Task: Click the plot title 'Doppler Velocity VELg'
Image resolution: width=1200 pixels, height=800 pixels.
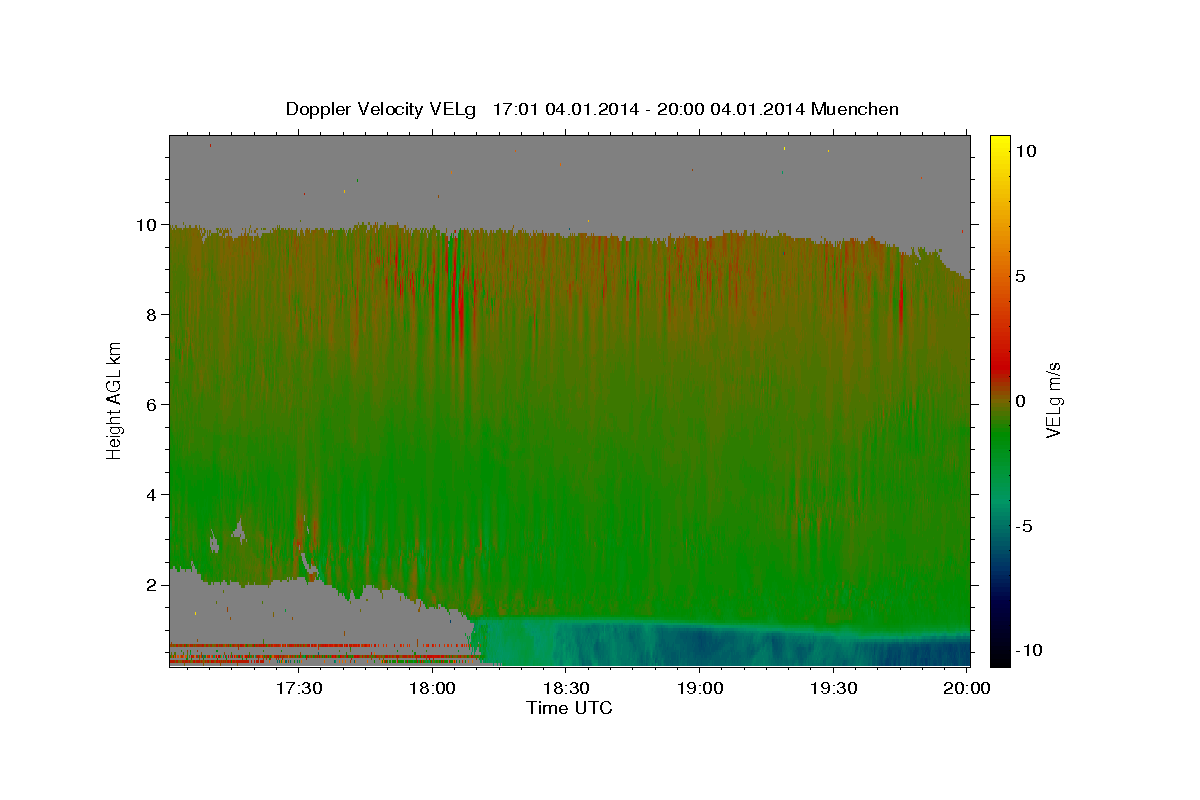Action: (x=381, y=109)
